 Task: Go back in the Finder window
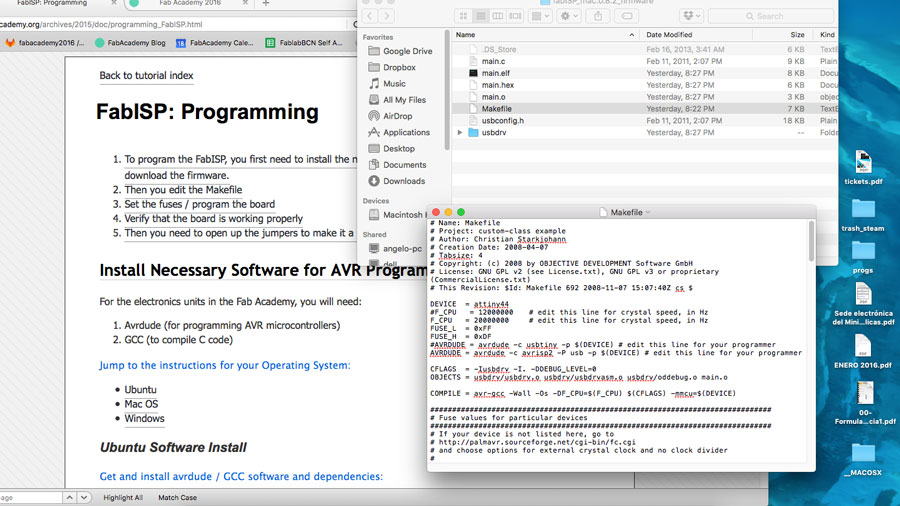(x=370, y=16)
